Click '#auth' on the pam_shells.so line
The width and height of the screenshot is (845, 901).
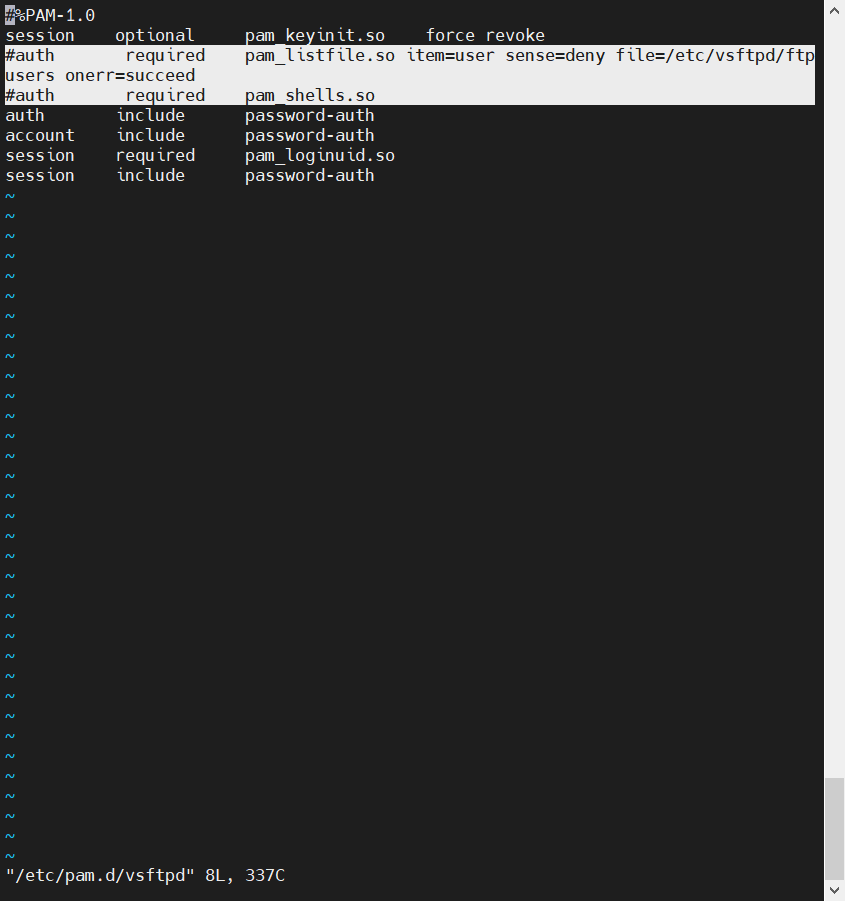[x=30, y=95]
